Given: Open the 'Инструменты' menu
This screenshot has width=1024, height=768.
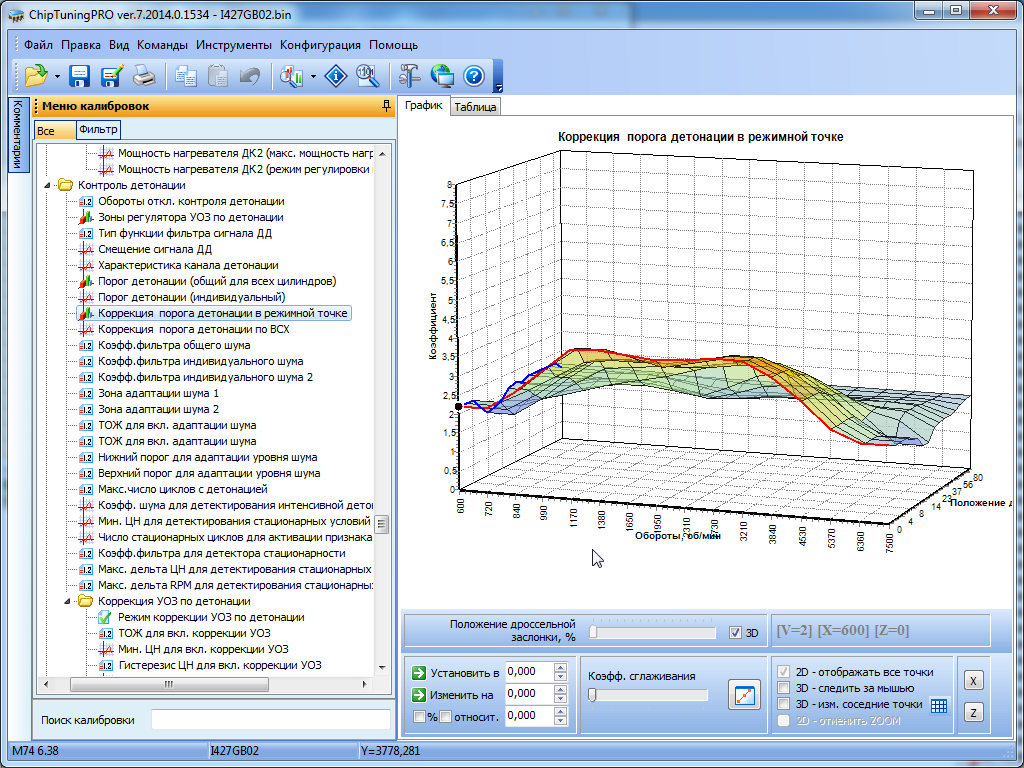Looking at the screenshot, I should pos(234,45).
